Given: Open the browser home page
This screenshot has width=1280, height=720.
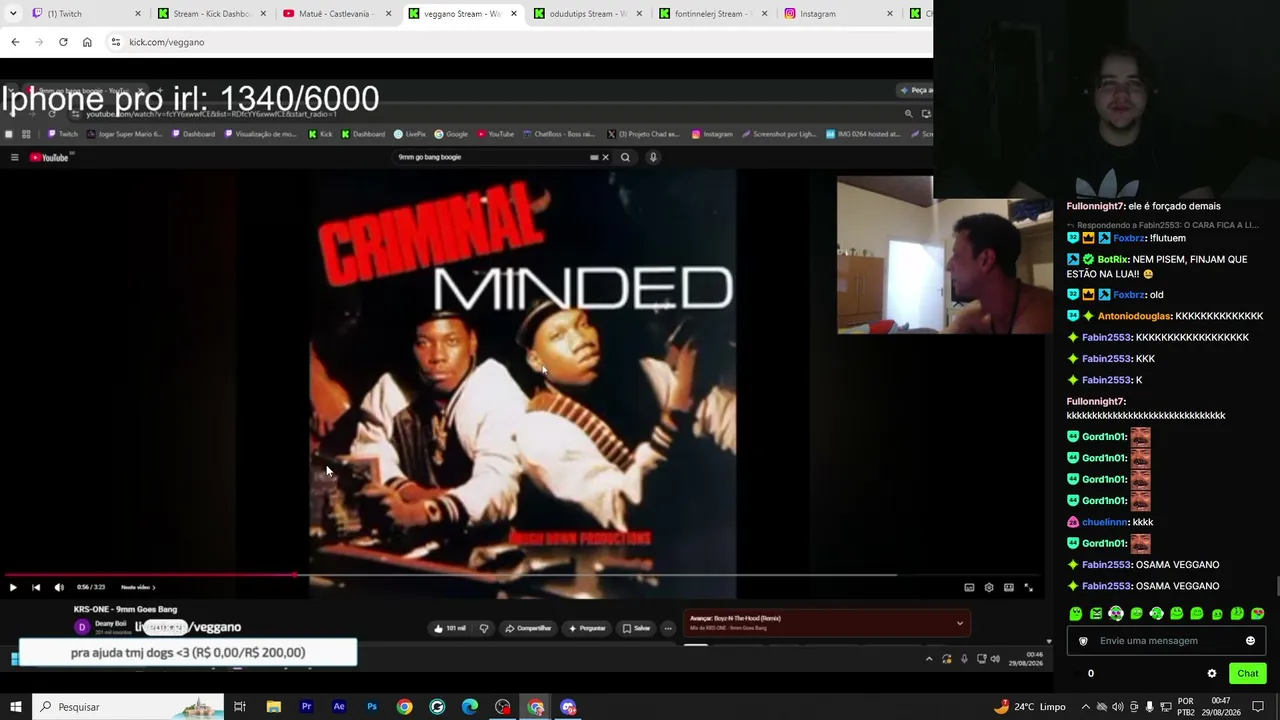Looking at the screenshot, I should pyautogui.click(x=87, y=42).
